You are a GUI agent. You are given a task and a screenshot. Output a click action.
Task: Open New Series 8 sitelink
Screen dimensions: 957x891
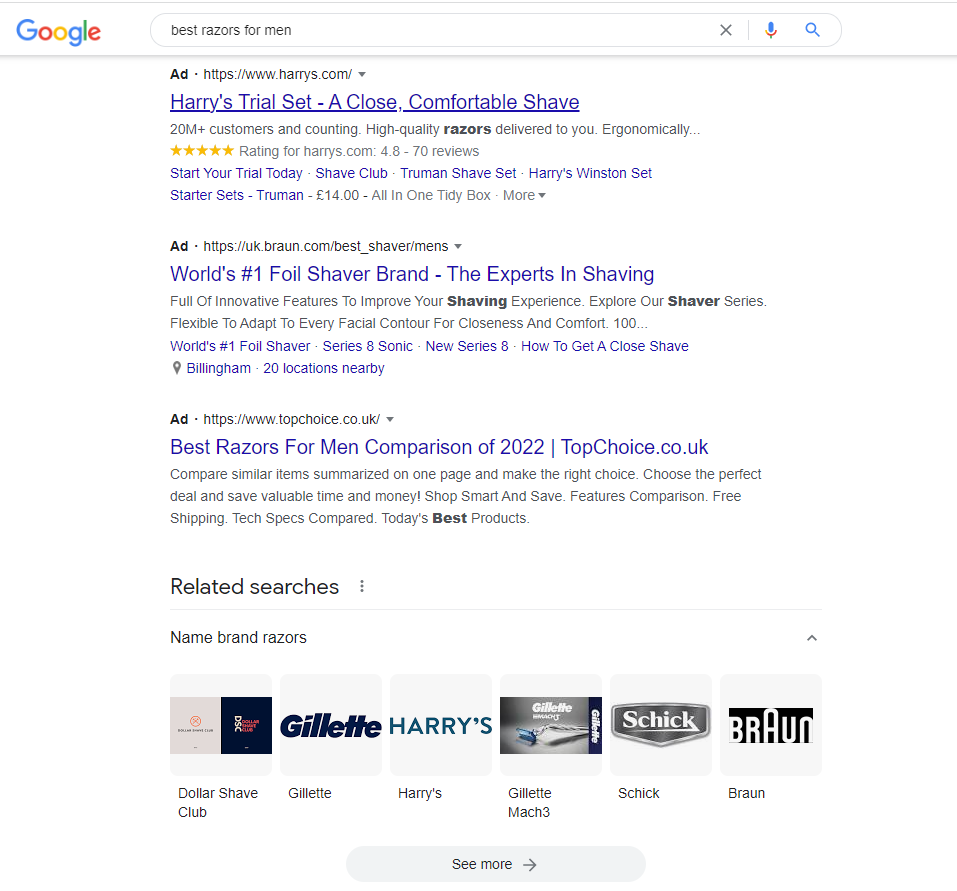pos(467,346)
